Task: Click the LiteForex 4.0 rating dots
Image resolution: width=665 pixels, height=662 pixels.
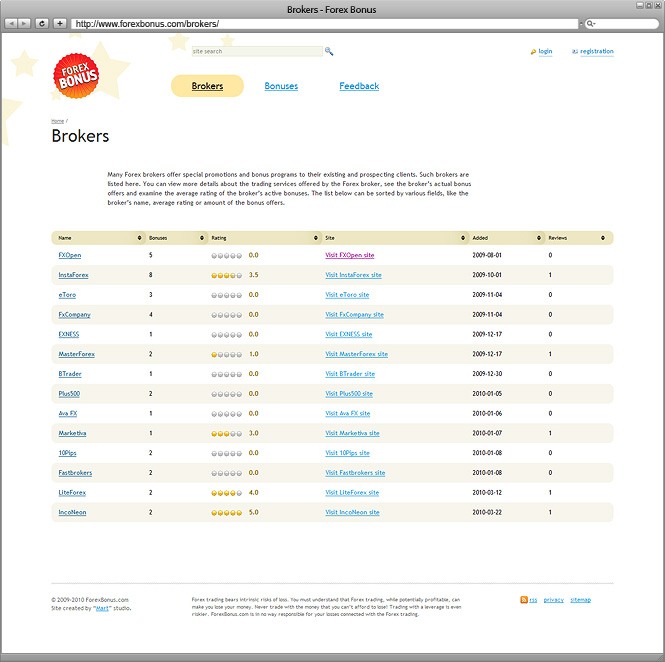Action: click(226, 493)
